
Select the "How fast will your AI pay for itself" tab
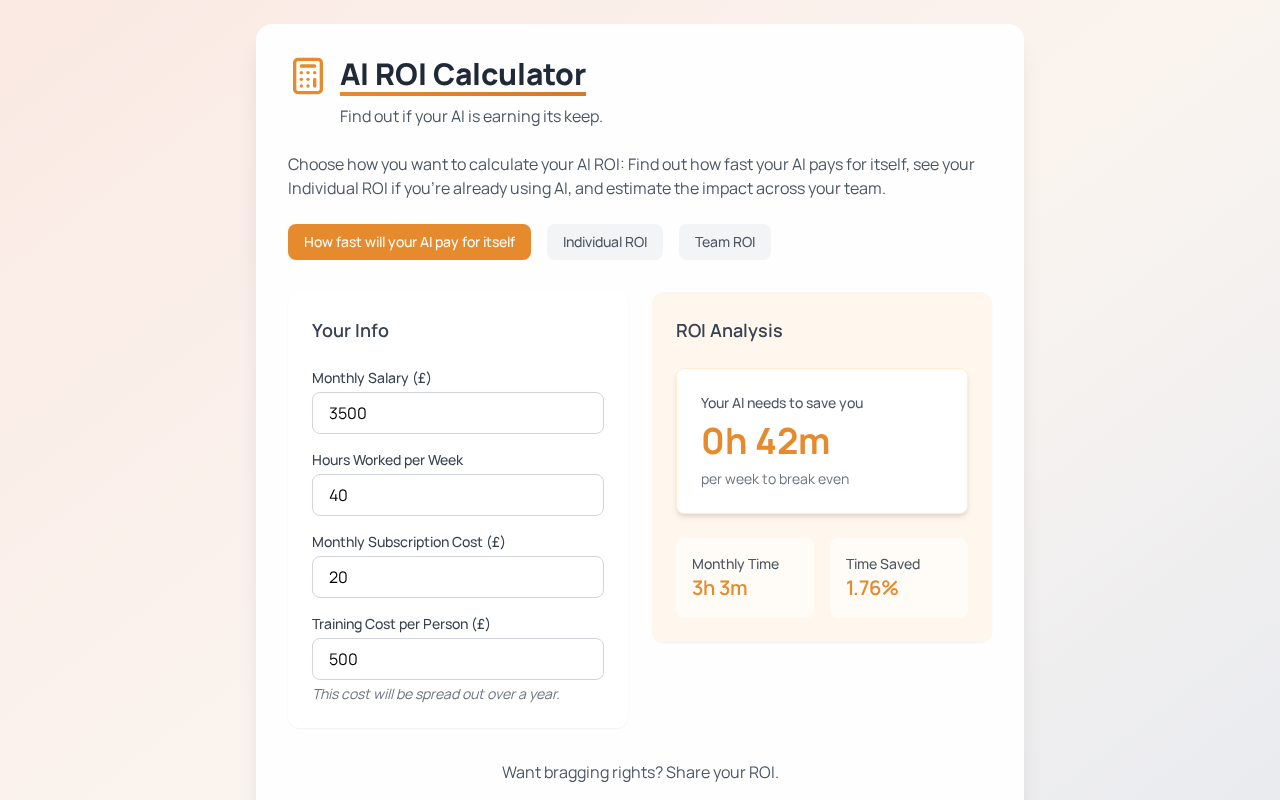pos(409,242)
